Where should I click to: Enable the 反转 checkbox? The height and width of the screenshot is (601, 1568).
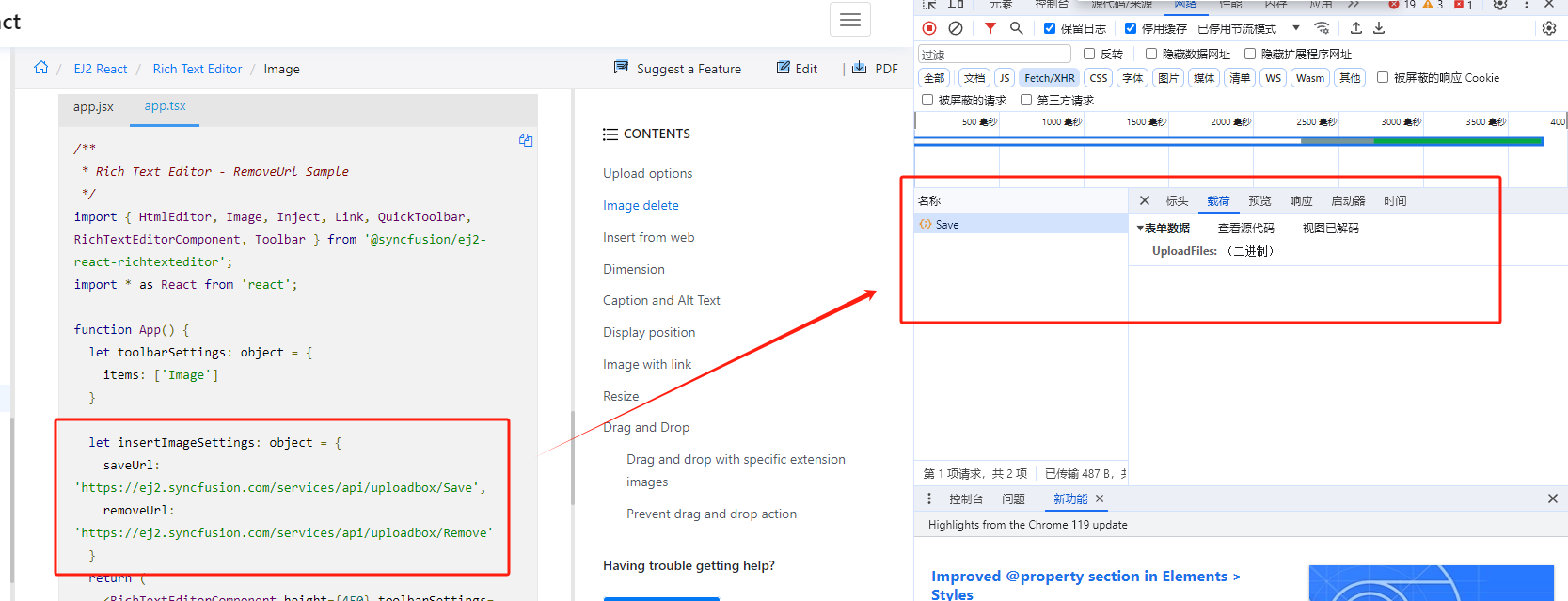(1089, 54)
